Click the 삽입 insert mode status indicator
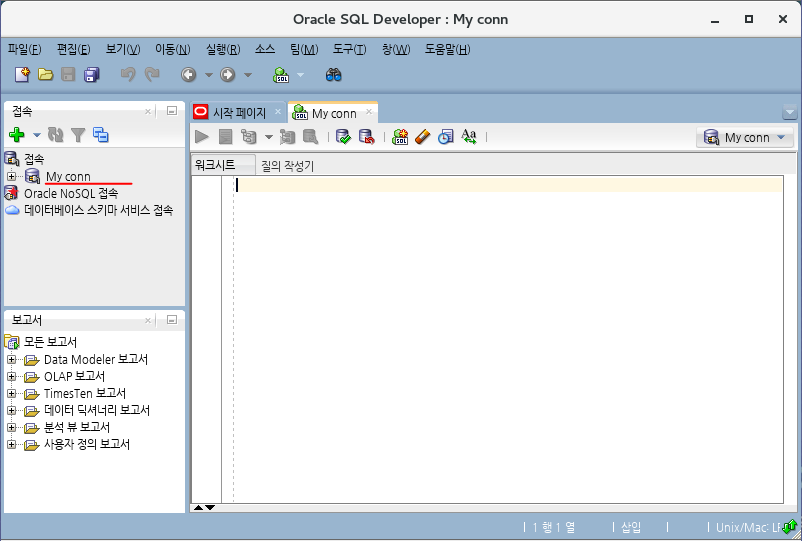This screenshot has width=802, height=541. (631, 527)
